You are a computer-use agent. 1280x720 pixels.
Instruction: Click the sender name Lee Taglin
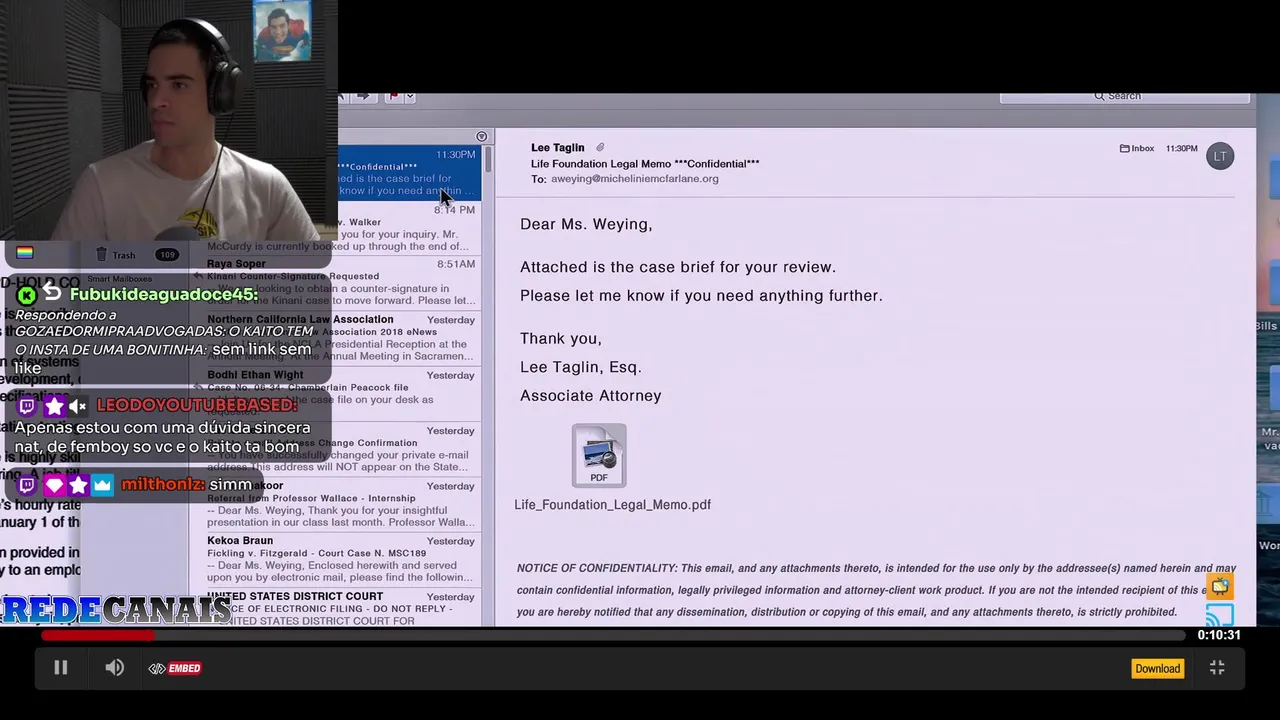click(558, 148)
